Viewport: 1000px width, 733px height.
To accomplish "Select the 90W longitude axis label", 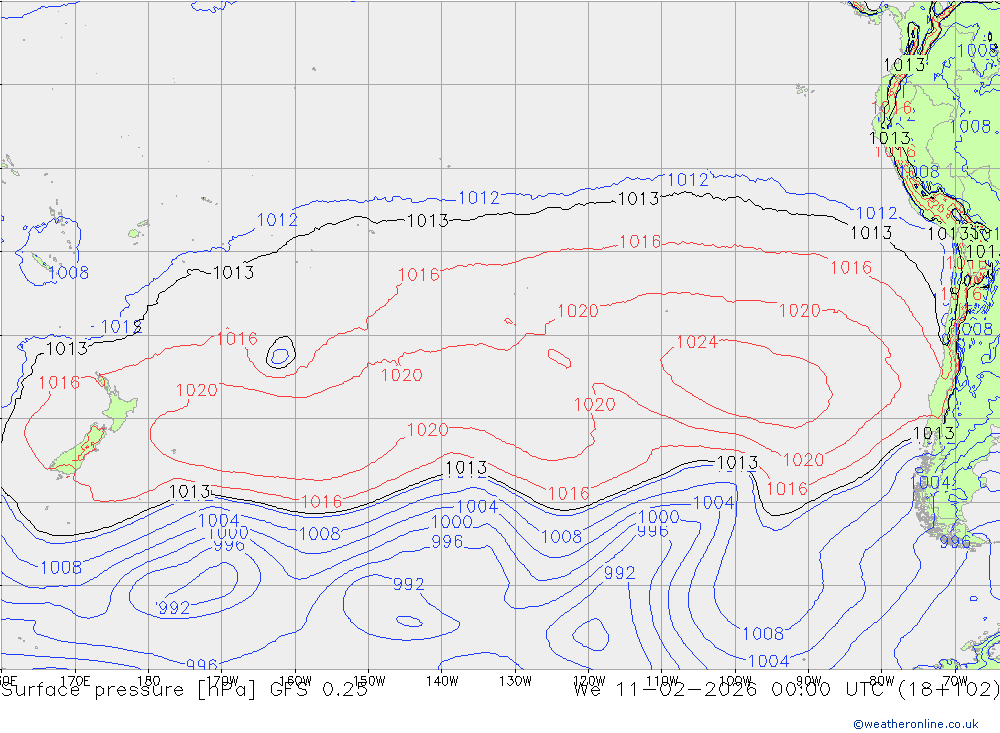I will [809, 681].
